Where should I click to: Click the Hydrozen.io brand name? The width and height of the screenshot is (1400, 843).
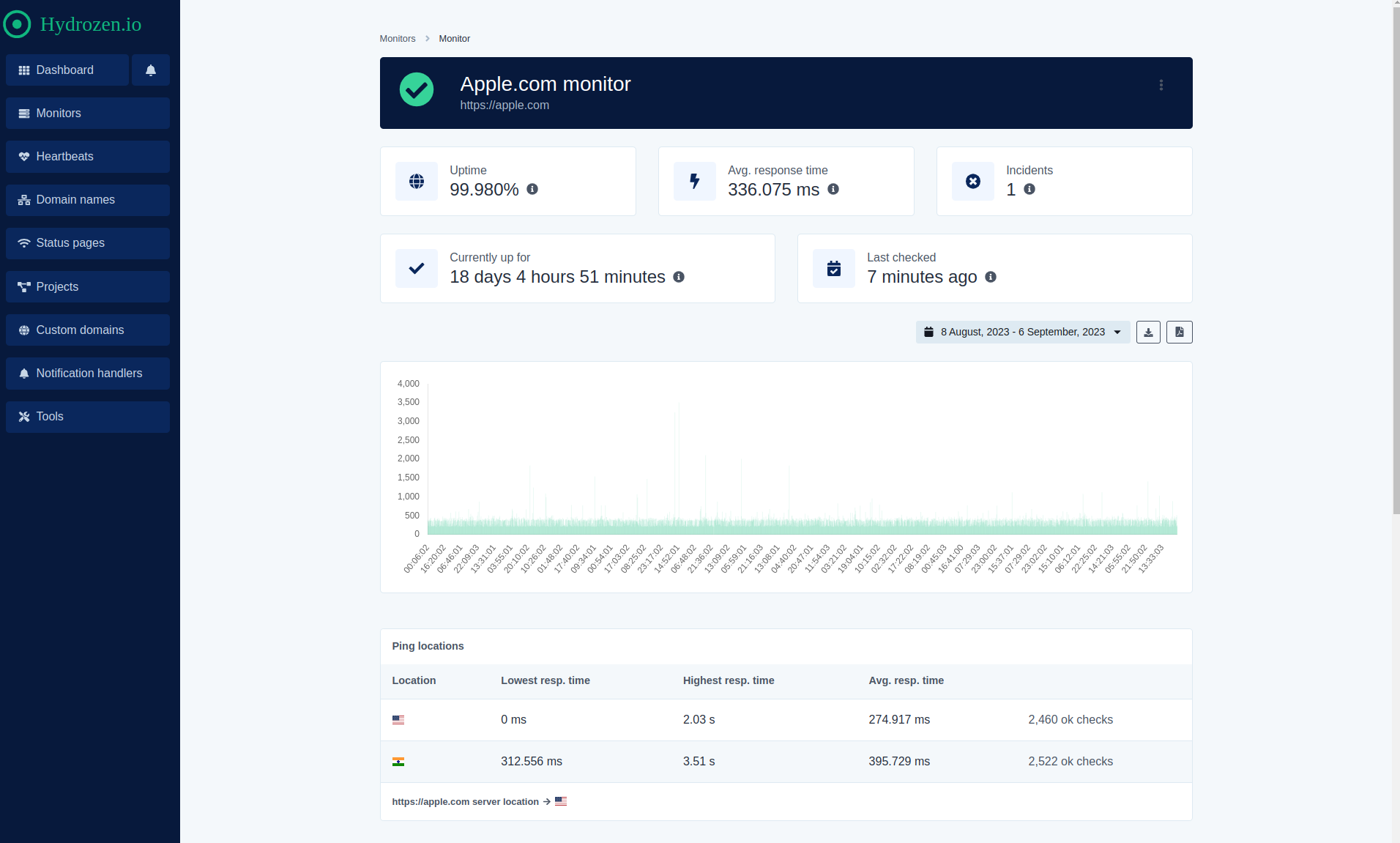(91, 24)
